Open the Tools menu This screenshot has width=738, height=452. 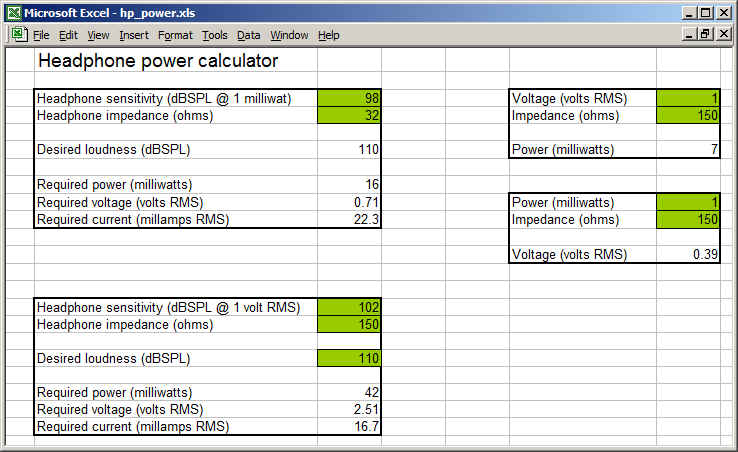pyautogui.click(x=214, y=35)
